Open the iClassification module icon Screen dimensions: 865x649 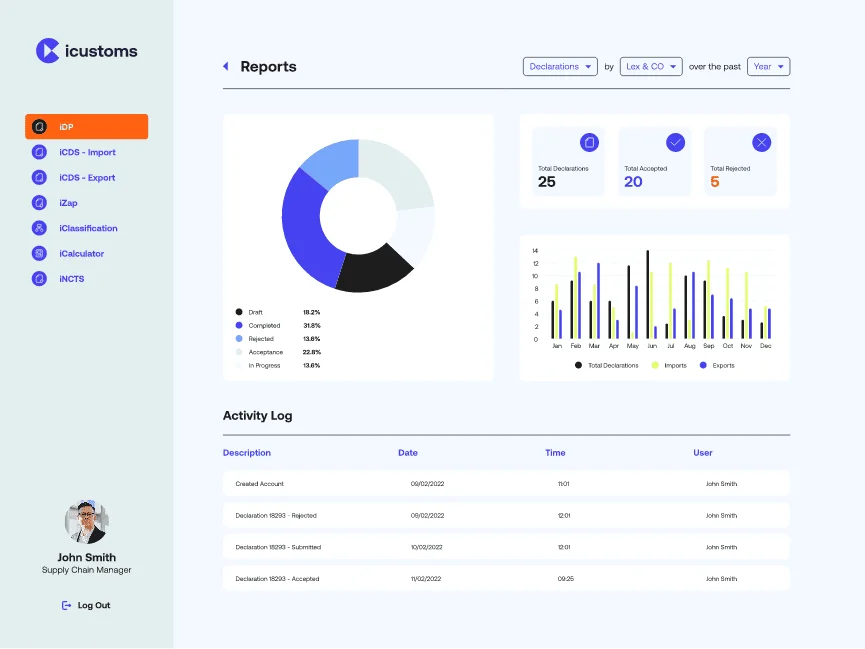click(x=39, y=228)
